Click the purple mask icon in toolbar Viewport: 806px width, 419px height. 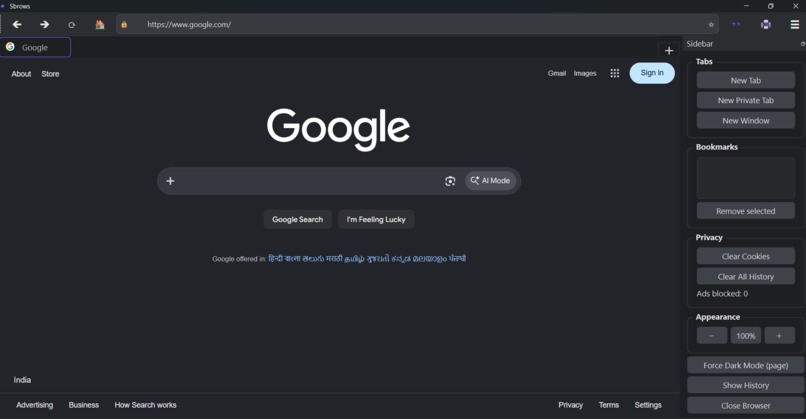coord(736,24)
